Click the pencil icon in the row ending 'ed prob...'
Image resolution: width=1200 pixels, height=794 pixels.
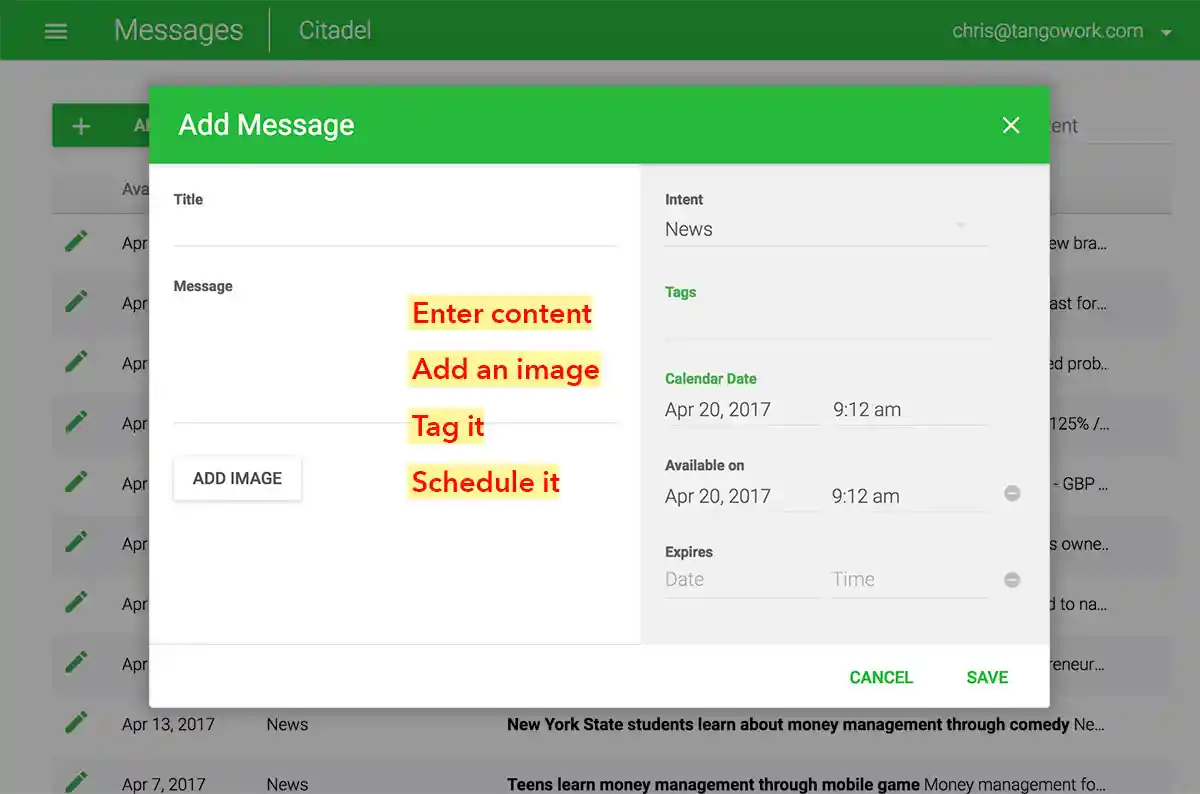tap(76, 361)
